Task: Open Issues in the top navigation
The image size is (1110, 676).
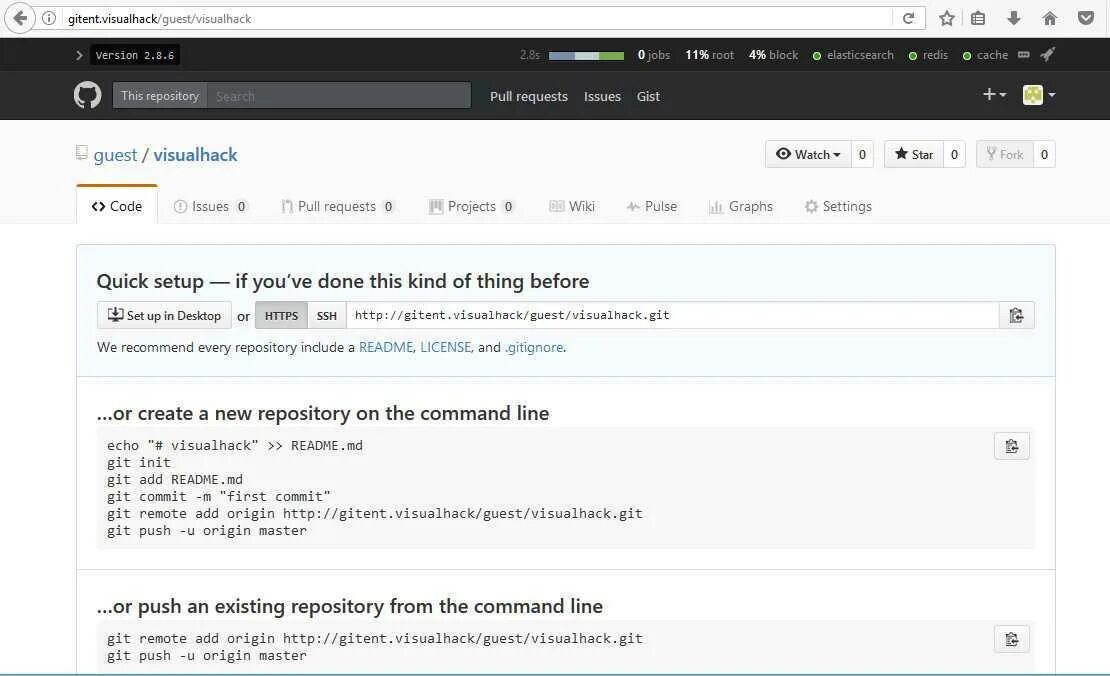Action: tap(602, 96)
